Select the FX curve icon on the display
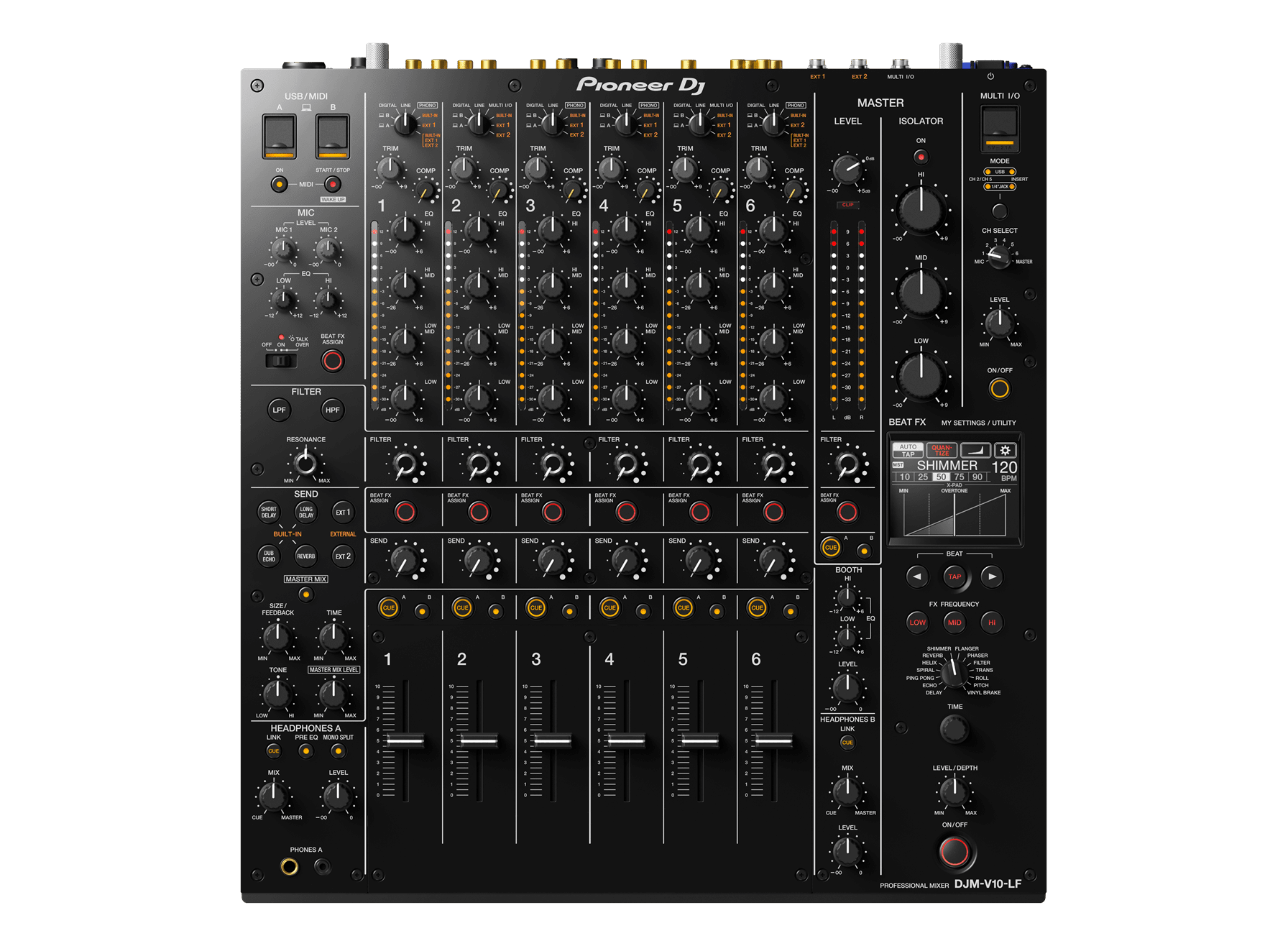 click(x=975, y=449)
